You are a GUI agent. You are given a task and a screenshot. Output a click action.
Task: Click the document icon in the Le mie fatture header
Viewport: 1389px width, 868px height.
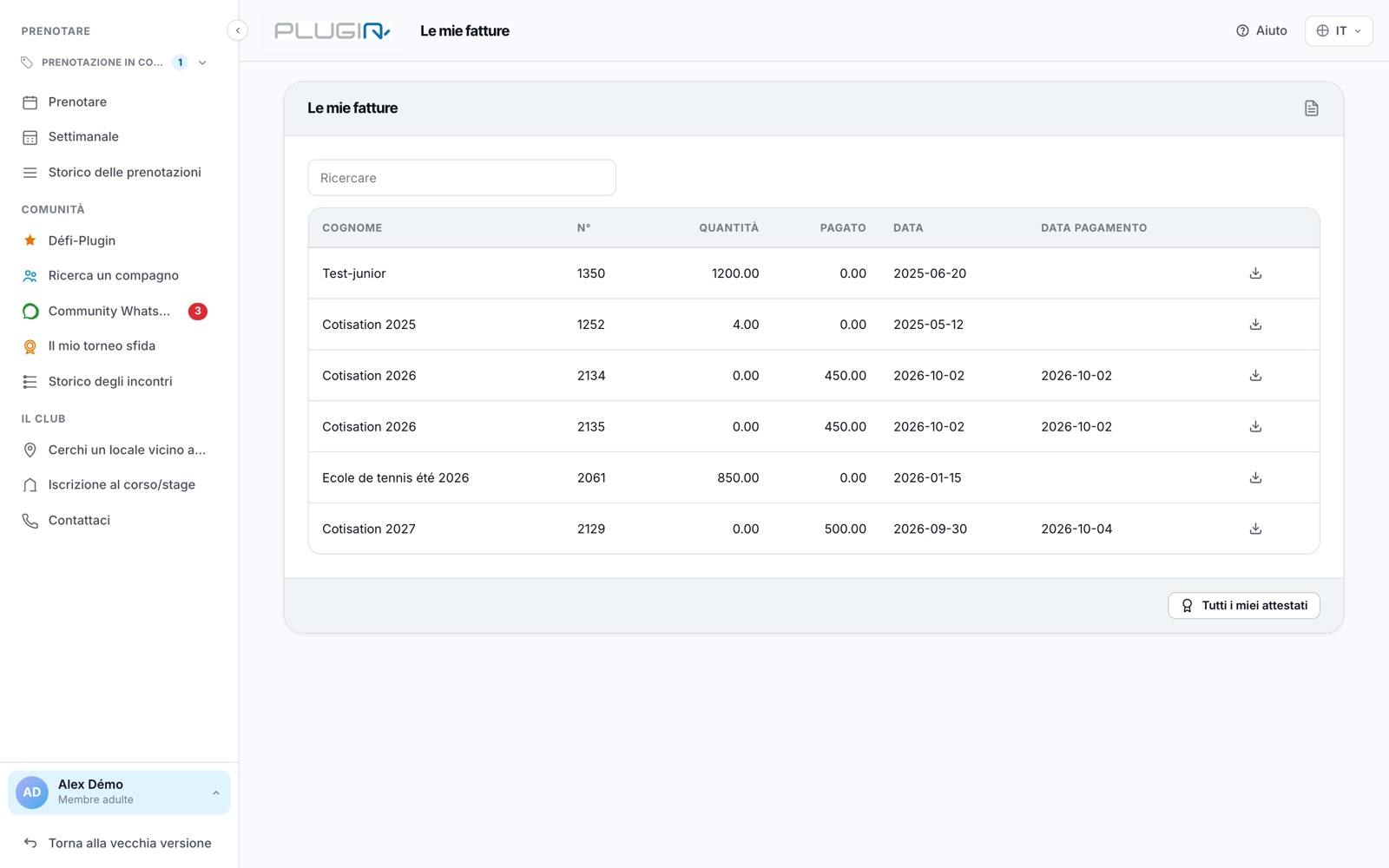pos(1311,108)
